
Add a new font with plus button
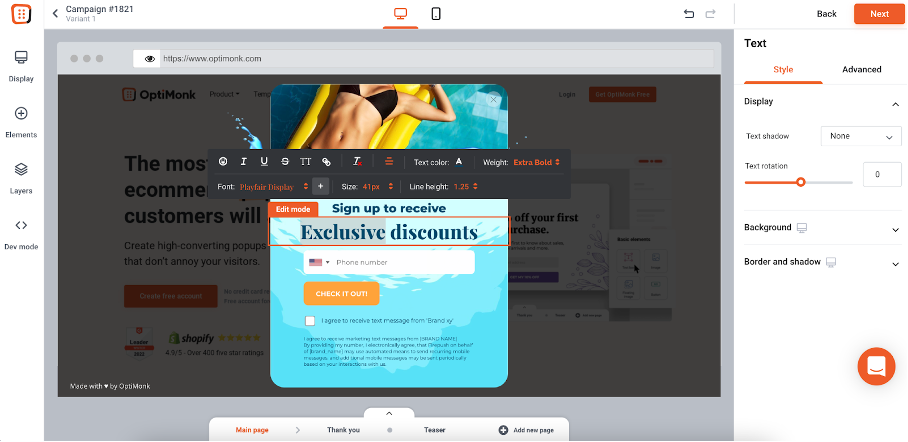tap(320, 187)
